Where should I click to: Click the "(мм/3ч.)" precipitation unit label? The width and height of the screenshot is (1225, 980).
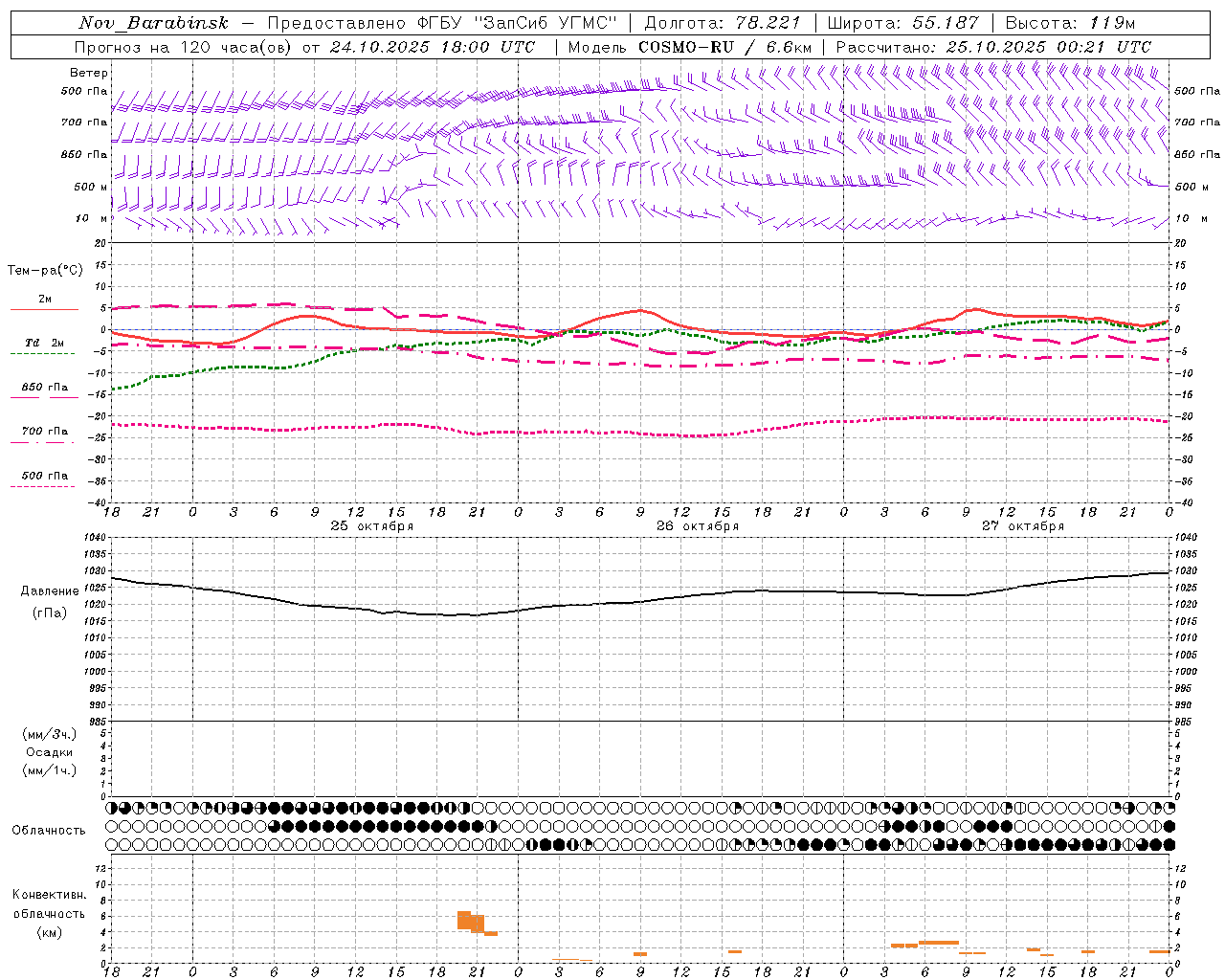(50, 734)
